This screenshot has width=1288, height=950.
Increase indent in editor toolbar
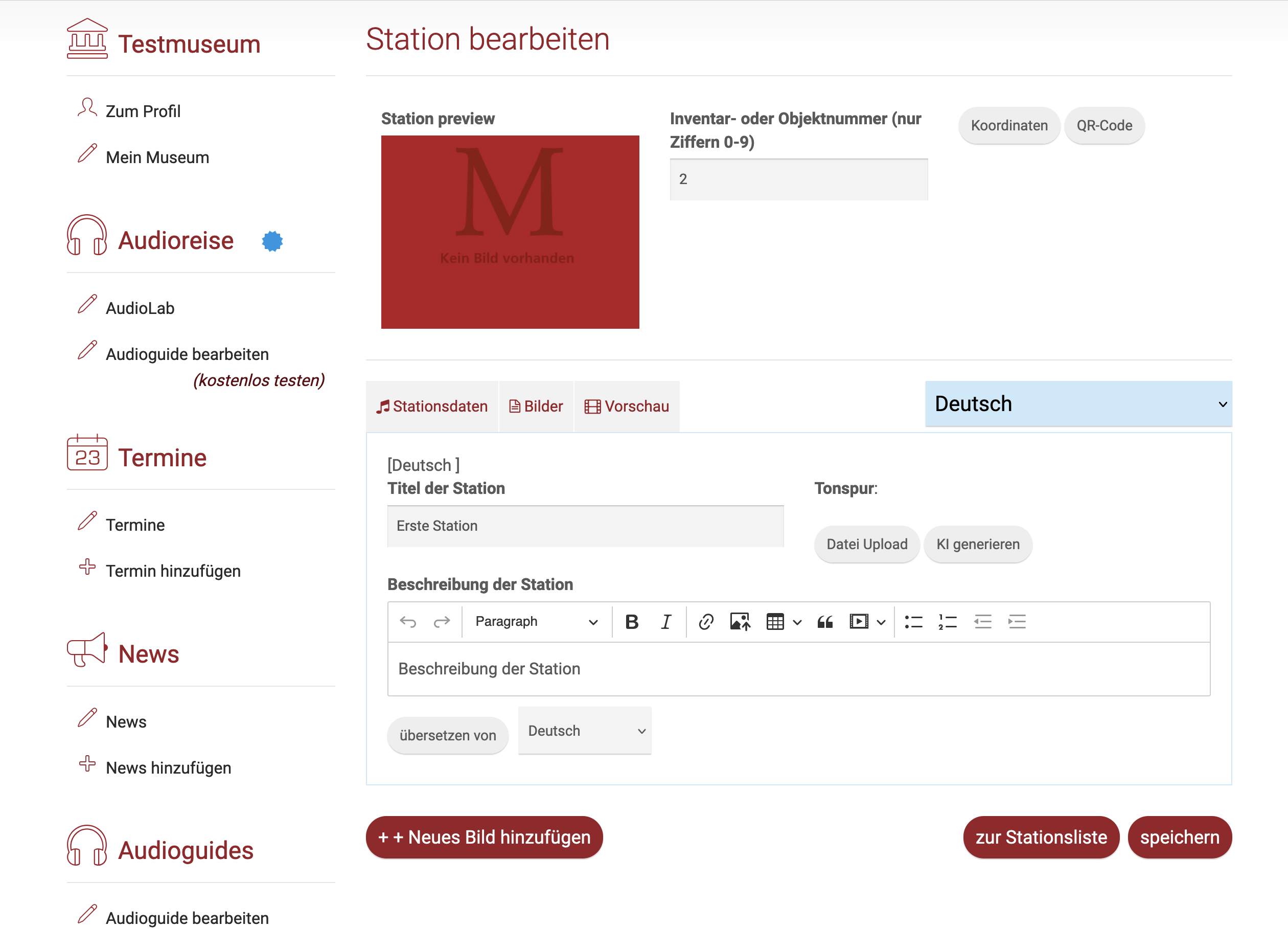click(x=1017, y=622)
